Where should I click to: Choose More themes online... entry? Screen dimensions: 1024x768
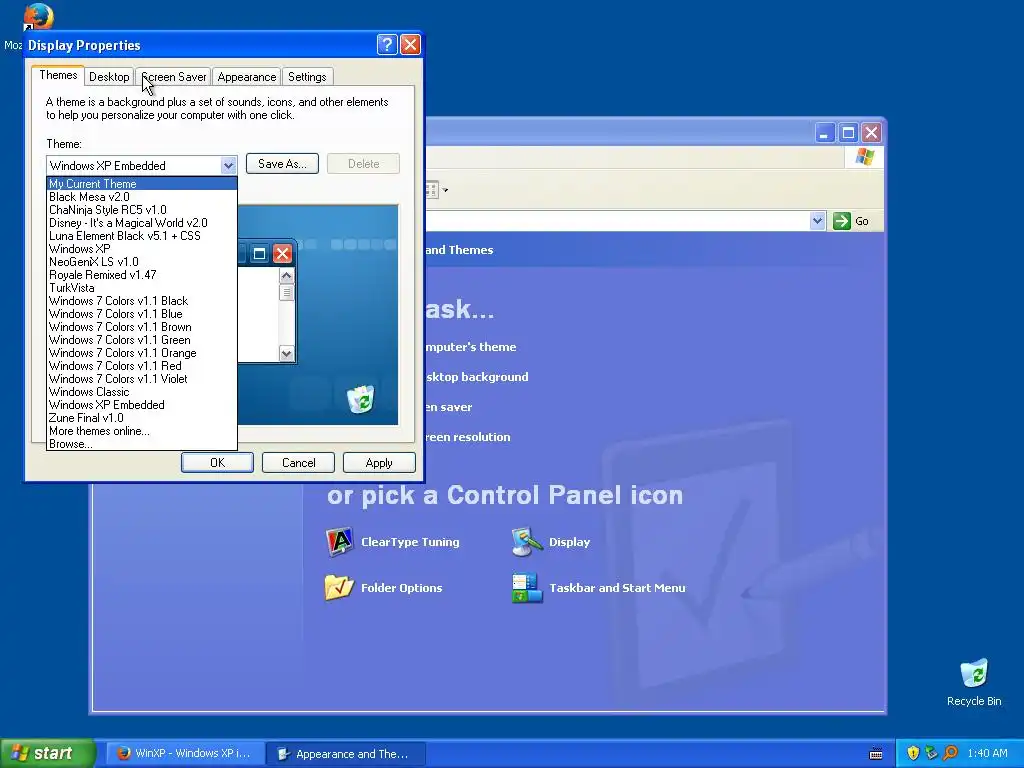pyautogui.click(x=142, y=431)
